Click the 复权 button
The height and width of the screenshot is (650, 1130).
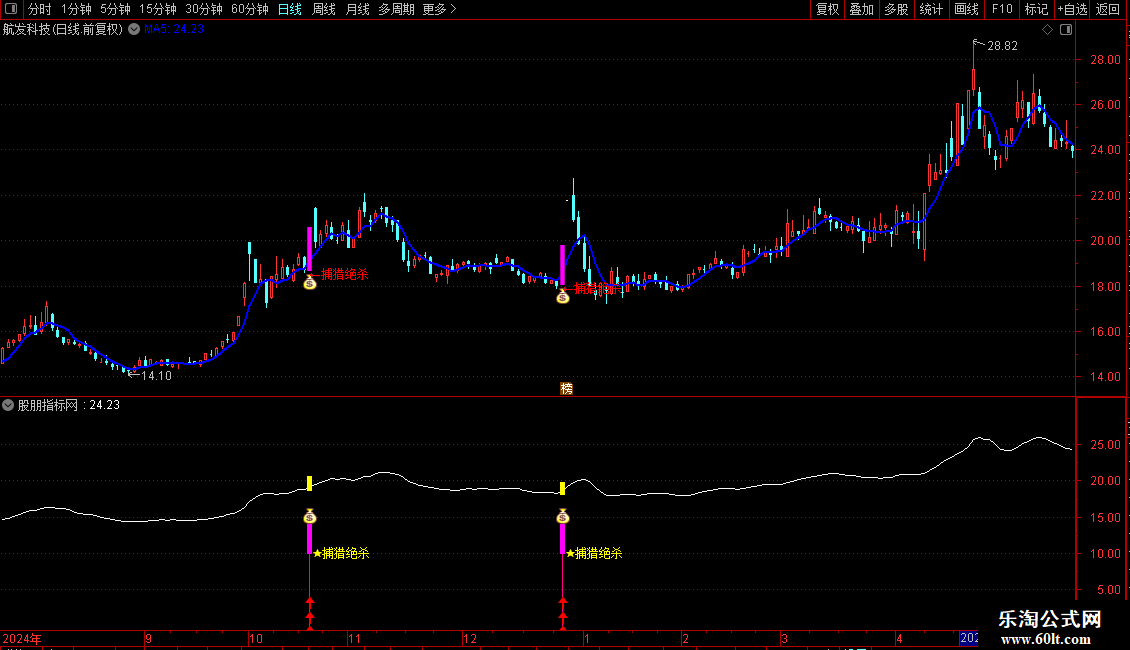827,9
